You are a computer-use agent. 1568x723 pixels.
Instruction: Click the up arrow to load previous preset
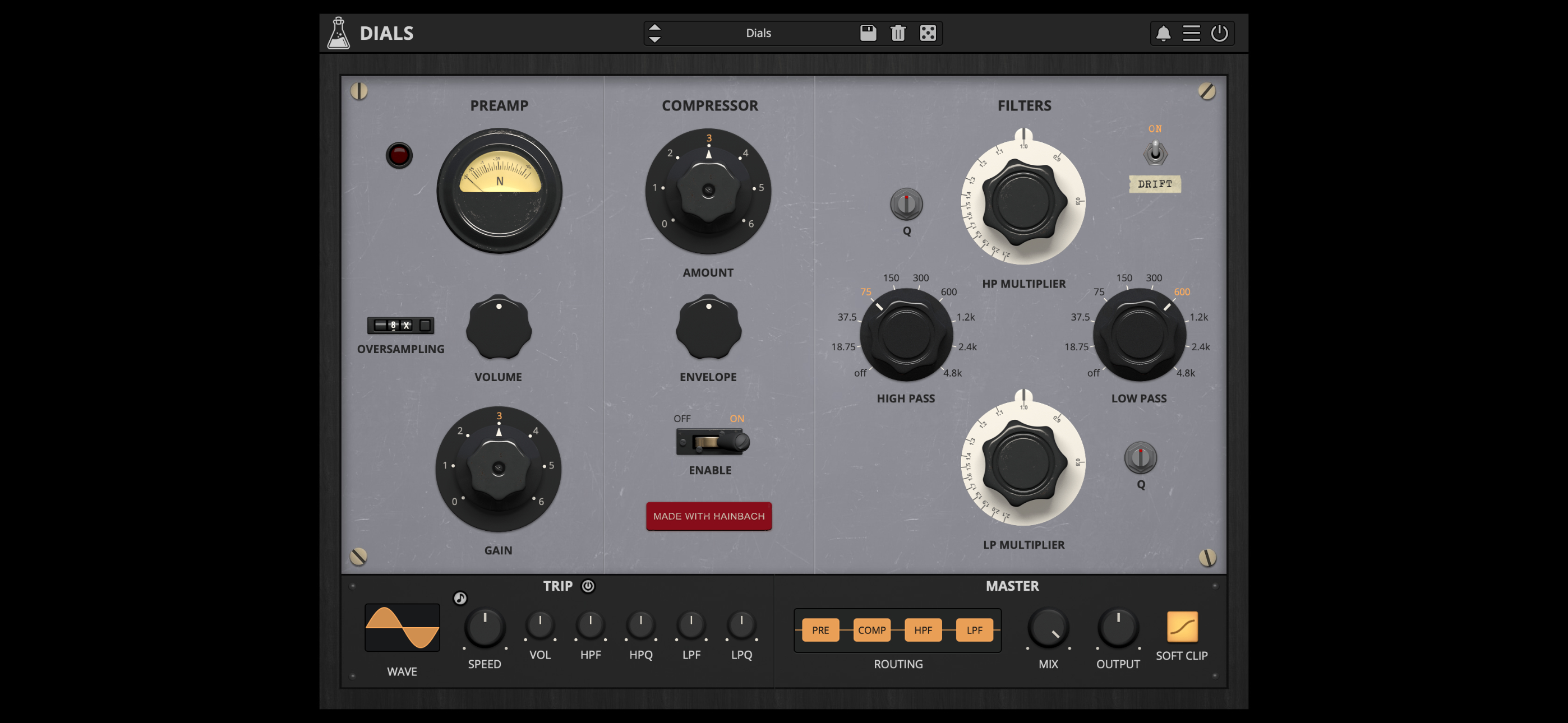pos(655,27)
